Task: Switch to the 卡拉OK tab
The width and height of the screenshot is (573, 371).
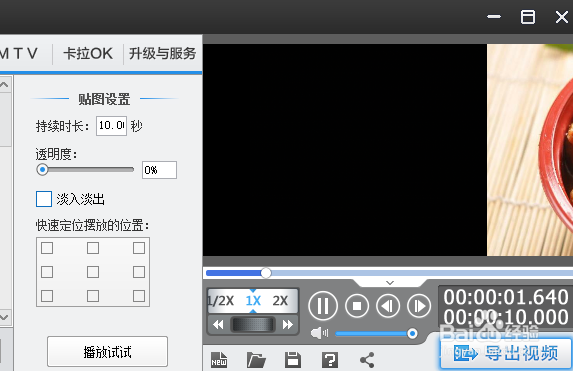Action: tap(88, 54)
